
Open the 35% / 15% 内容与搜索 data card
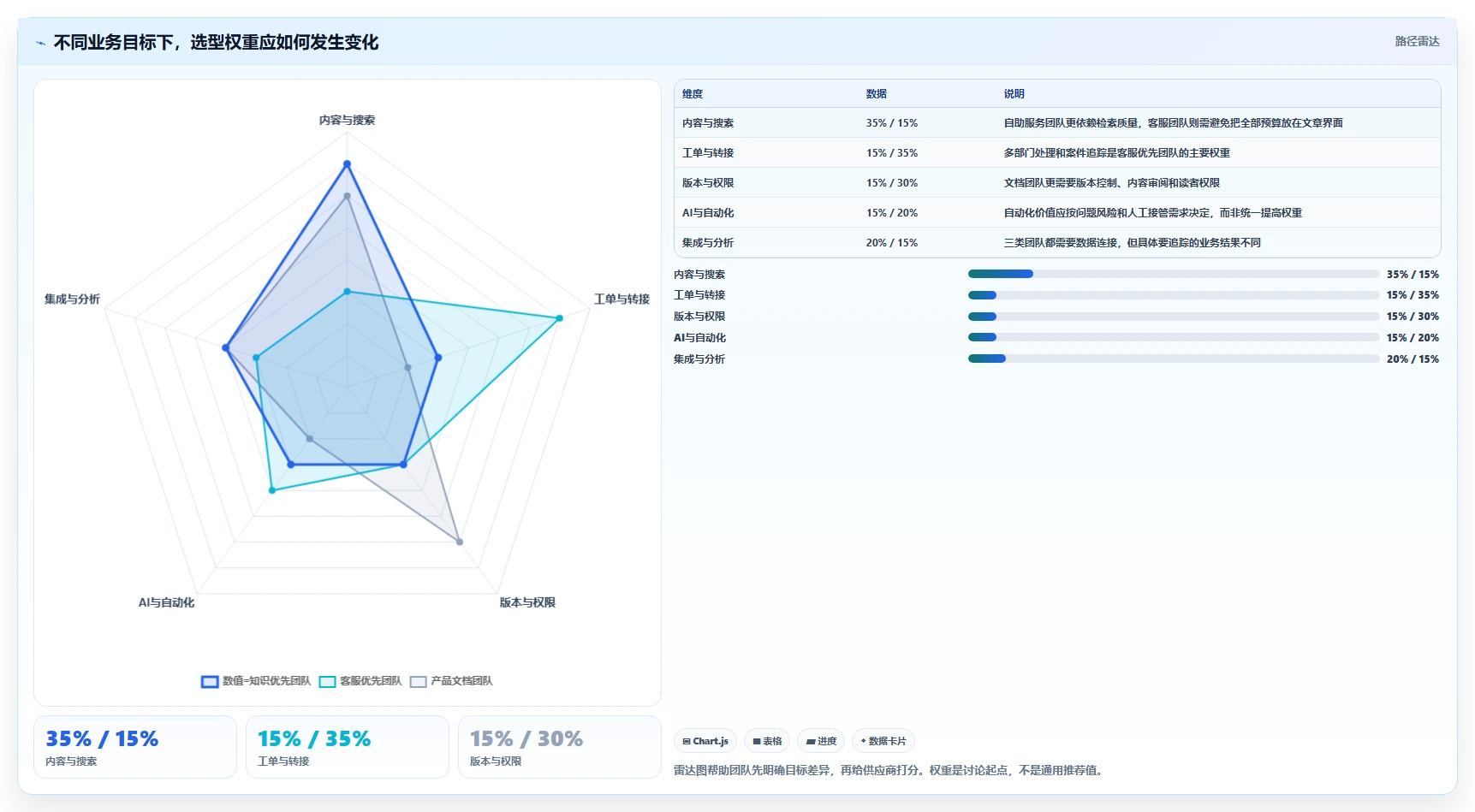[135, 747]
